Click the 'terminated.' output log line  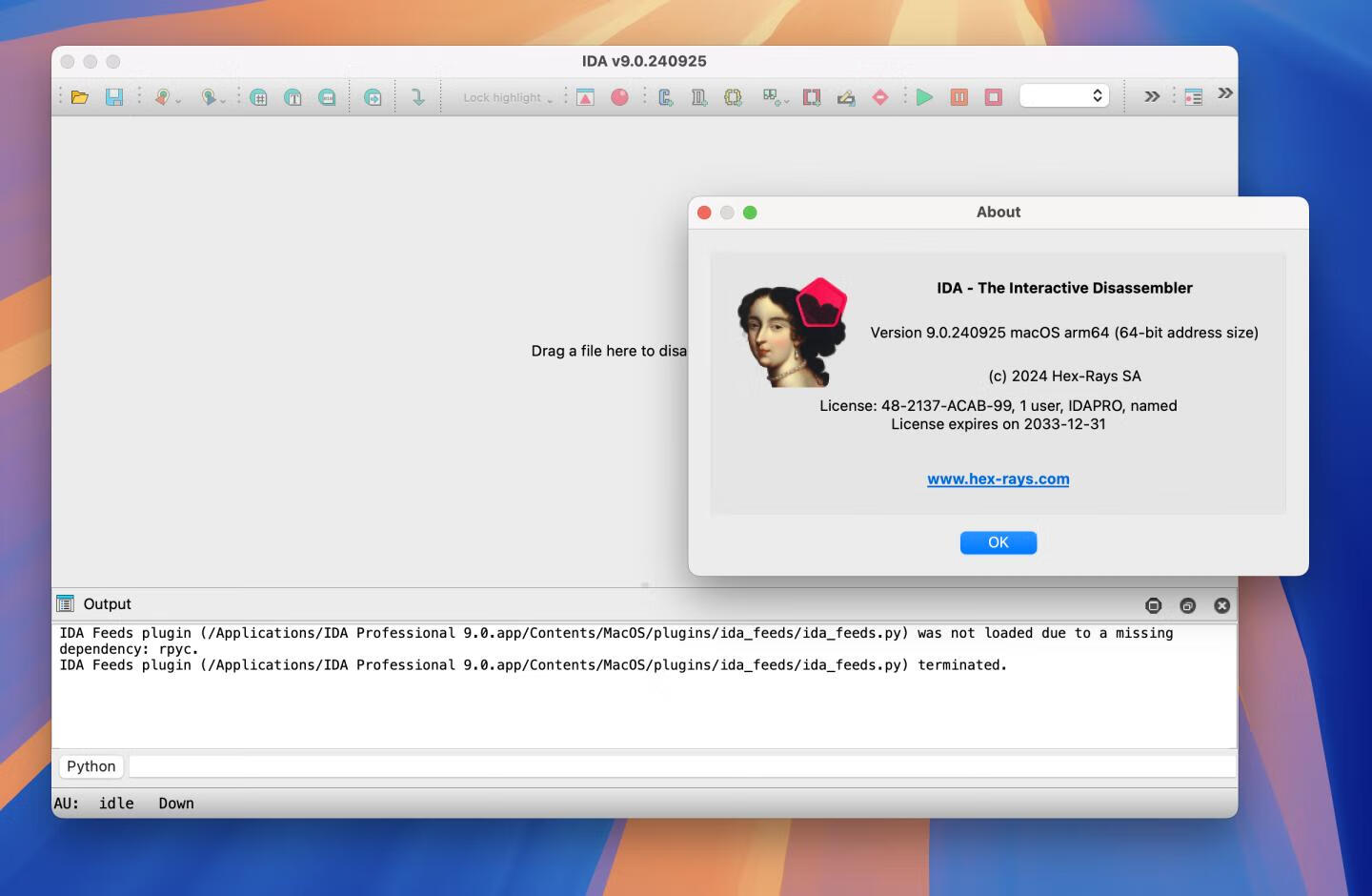[x=533, y=665]
